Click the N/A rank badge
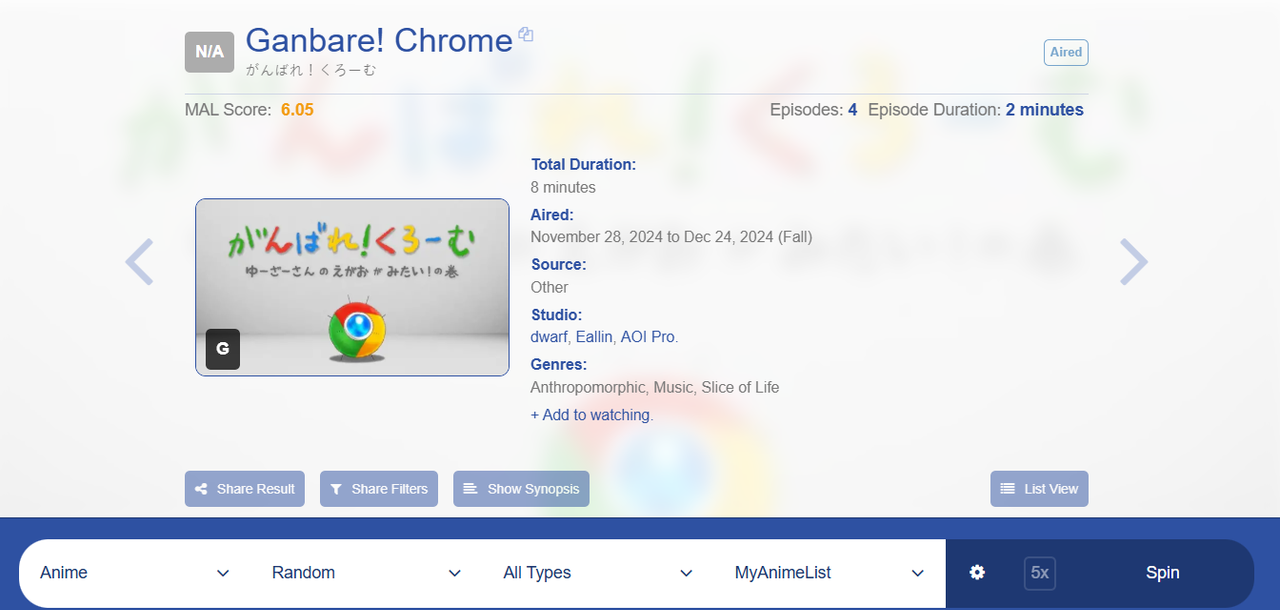The image size is (1280, 610). click(x=209, y=52)
